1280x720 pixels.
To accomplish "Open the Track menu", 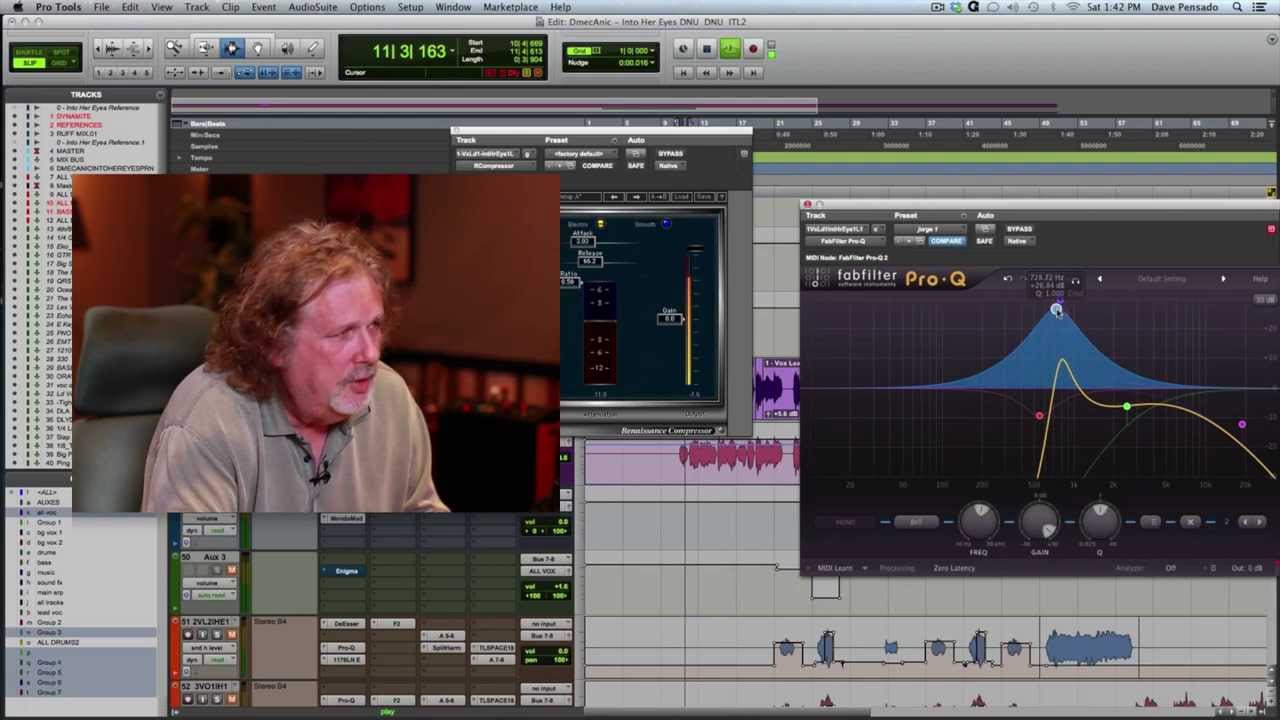I will coord(197,7).
